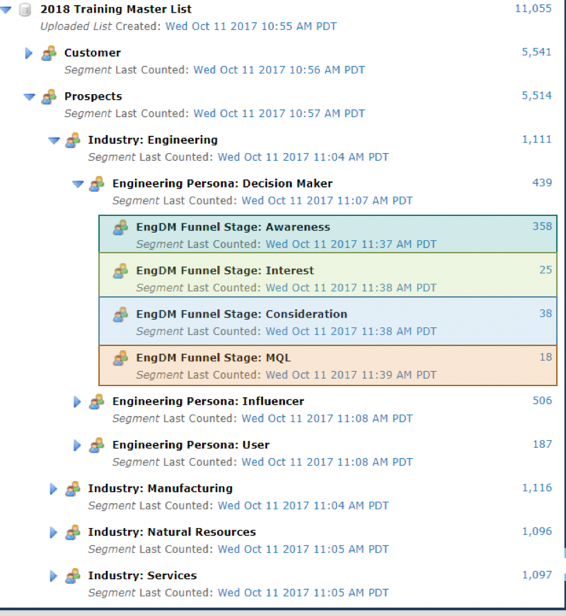The height and width of the screenshot is (616, 566).
Task: Collapse the Prospects segment
Action: [x=29, y=97]
